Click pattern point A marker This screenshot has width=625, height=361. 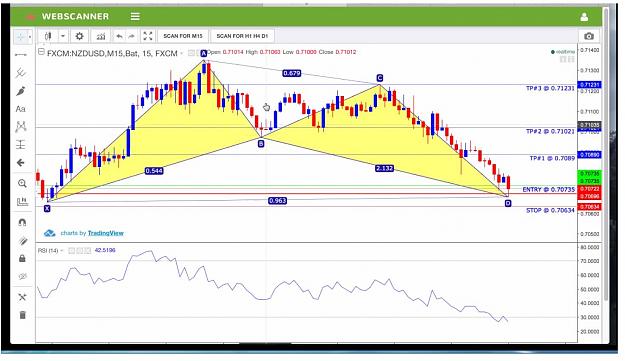click(204, 53)
